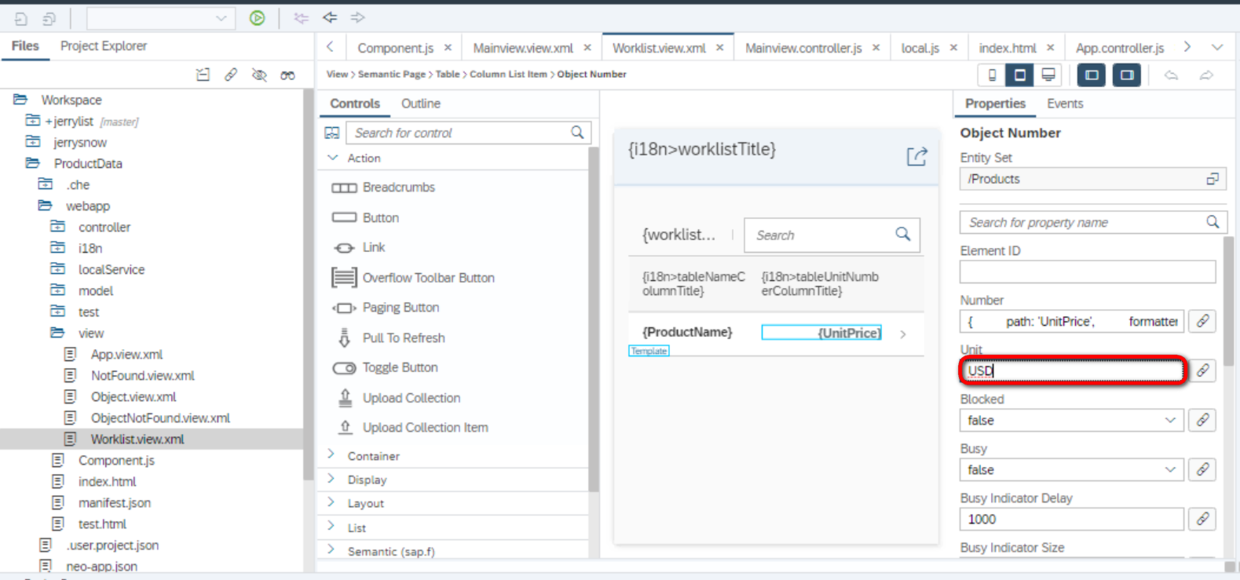1240x580 pixels.
Task: Click the redo arrow in layout editor
Action: click(x=1206, y=75)
